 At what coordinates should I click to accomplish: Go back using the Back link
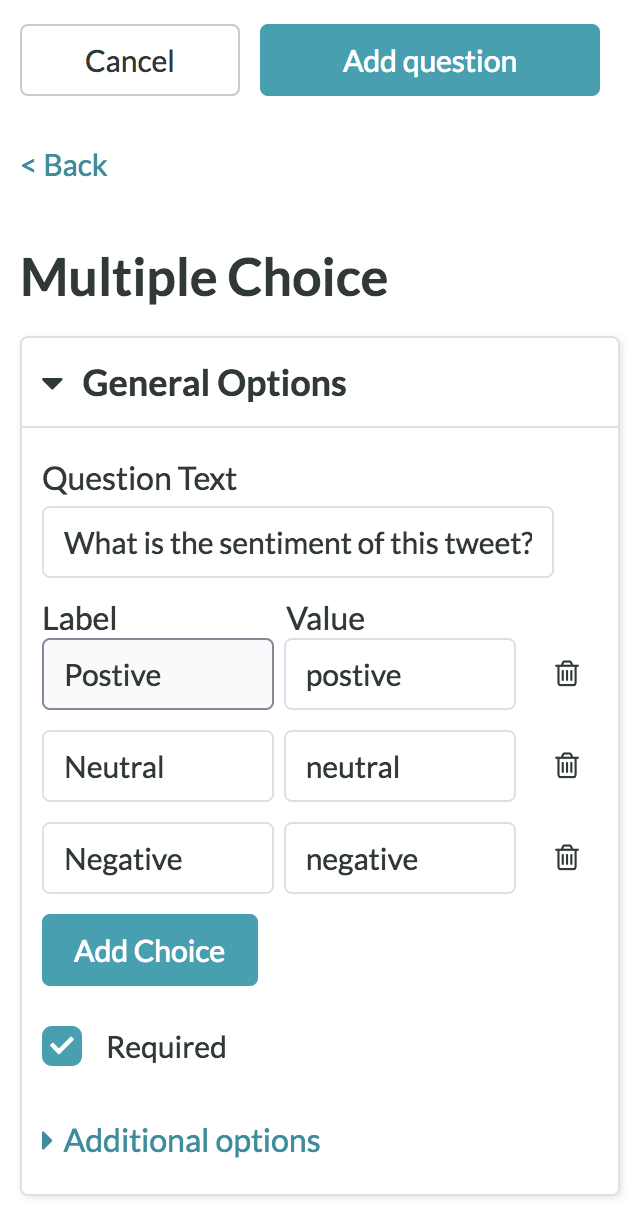point(65,165)
